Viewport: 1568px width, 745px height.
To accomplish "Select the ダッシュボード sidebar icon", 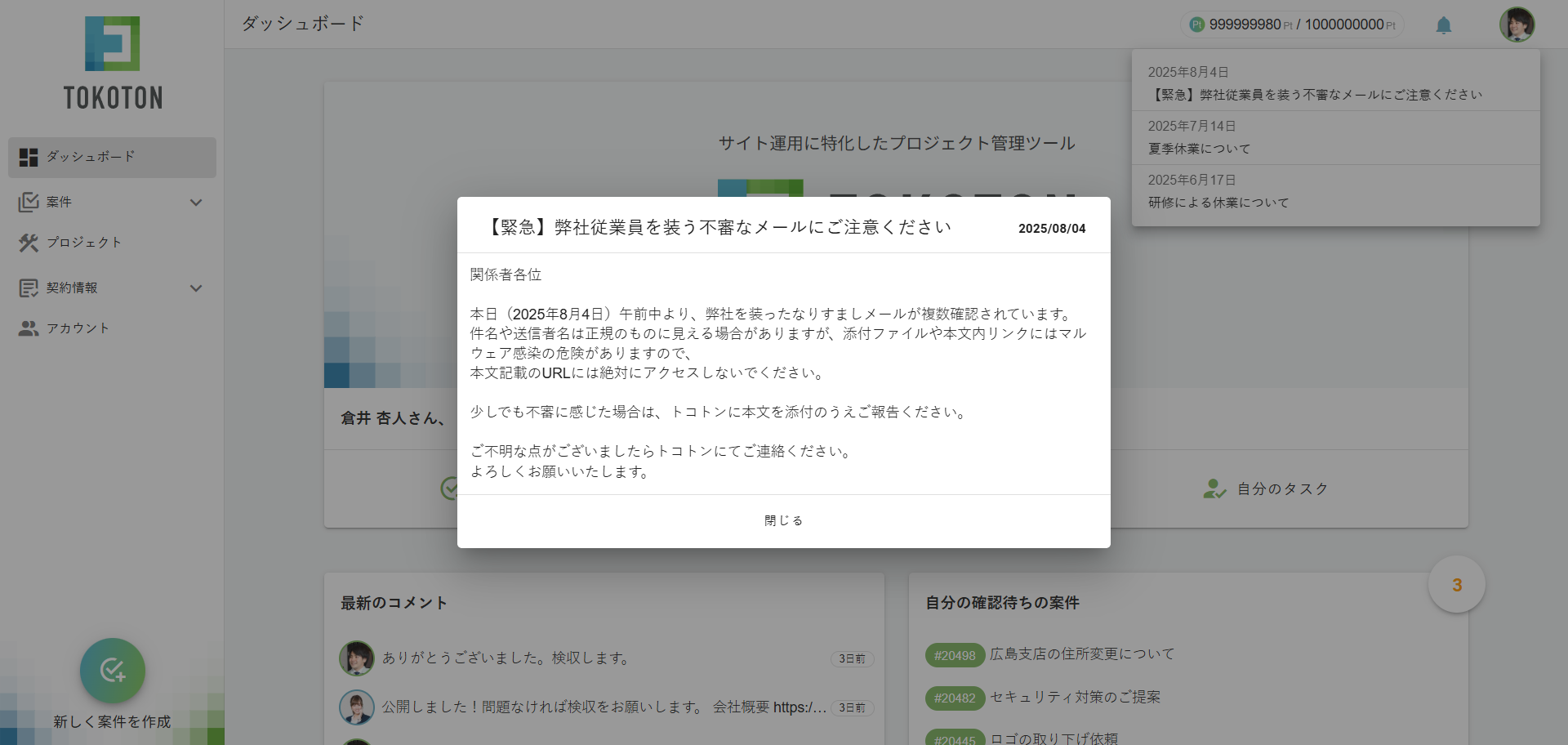I will 29,157.
